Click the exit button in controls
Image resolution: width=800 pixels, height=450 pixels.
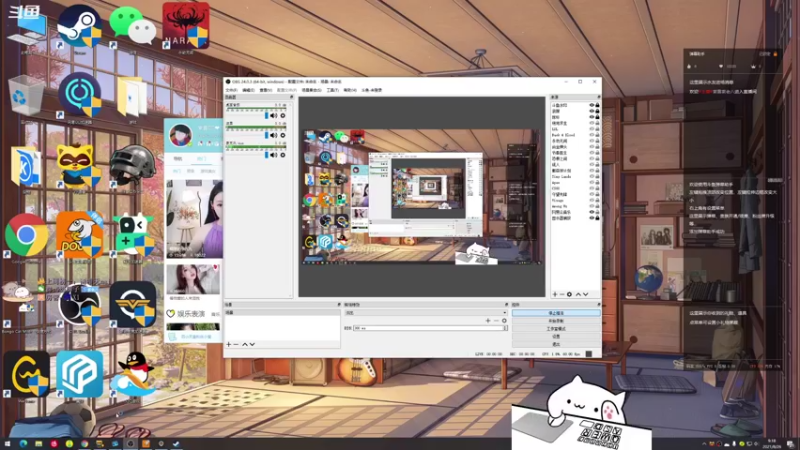556,344
